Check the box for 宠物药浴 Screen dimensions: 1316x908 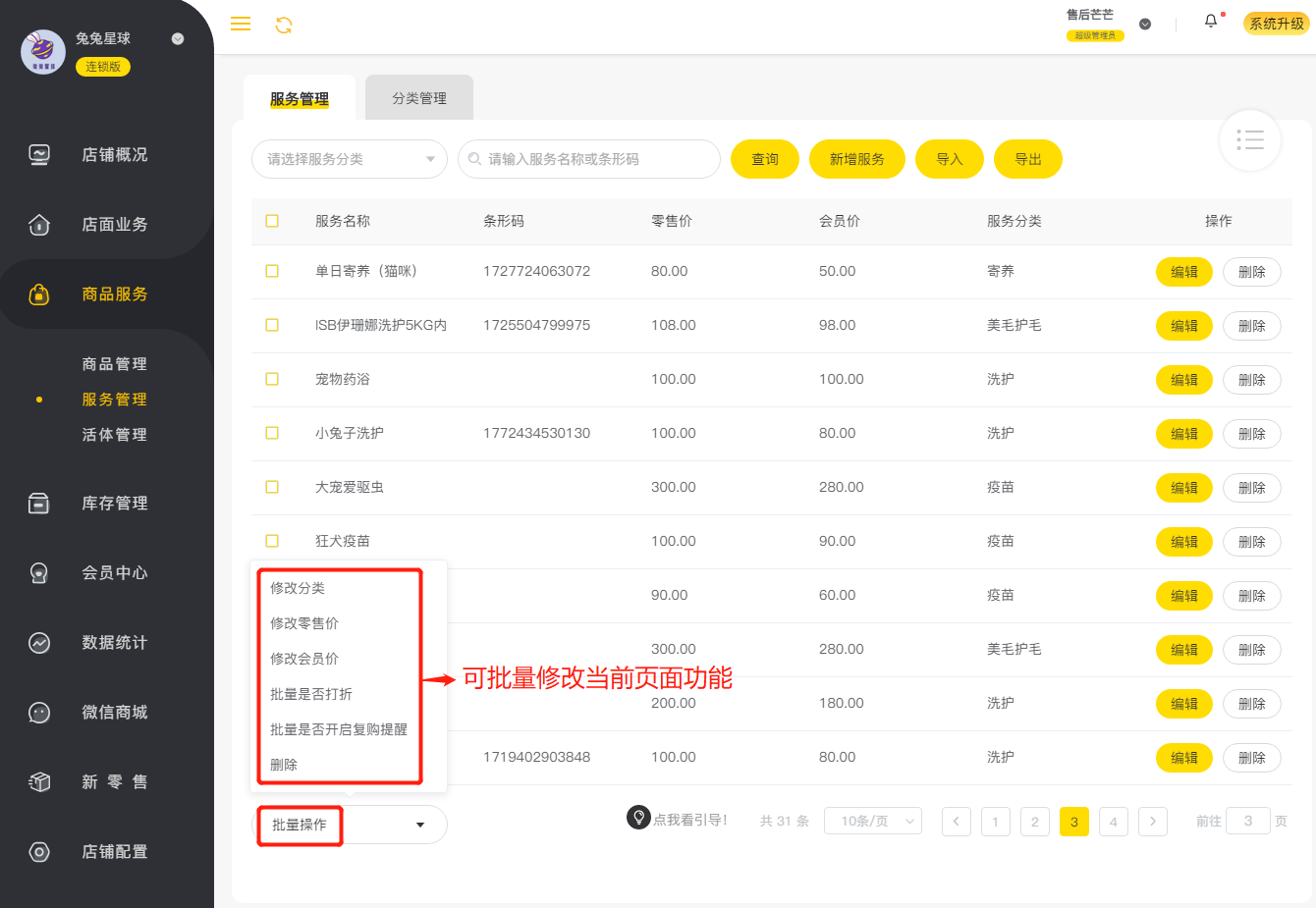click(x=272, y=379)
